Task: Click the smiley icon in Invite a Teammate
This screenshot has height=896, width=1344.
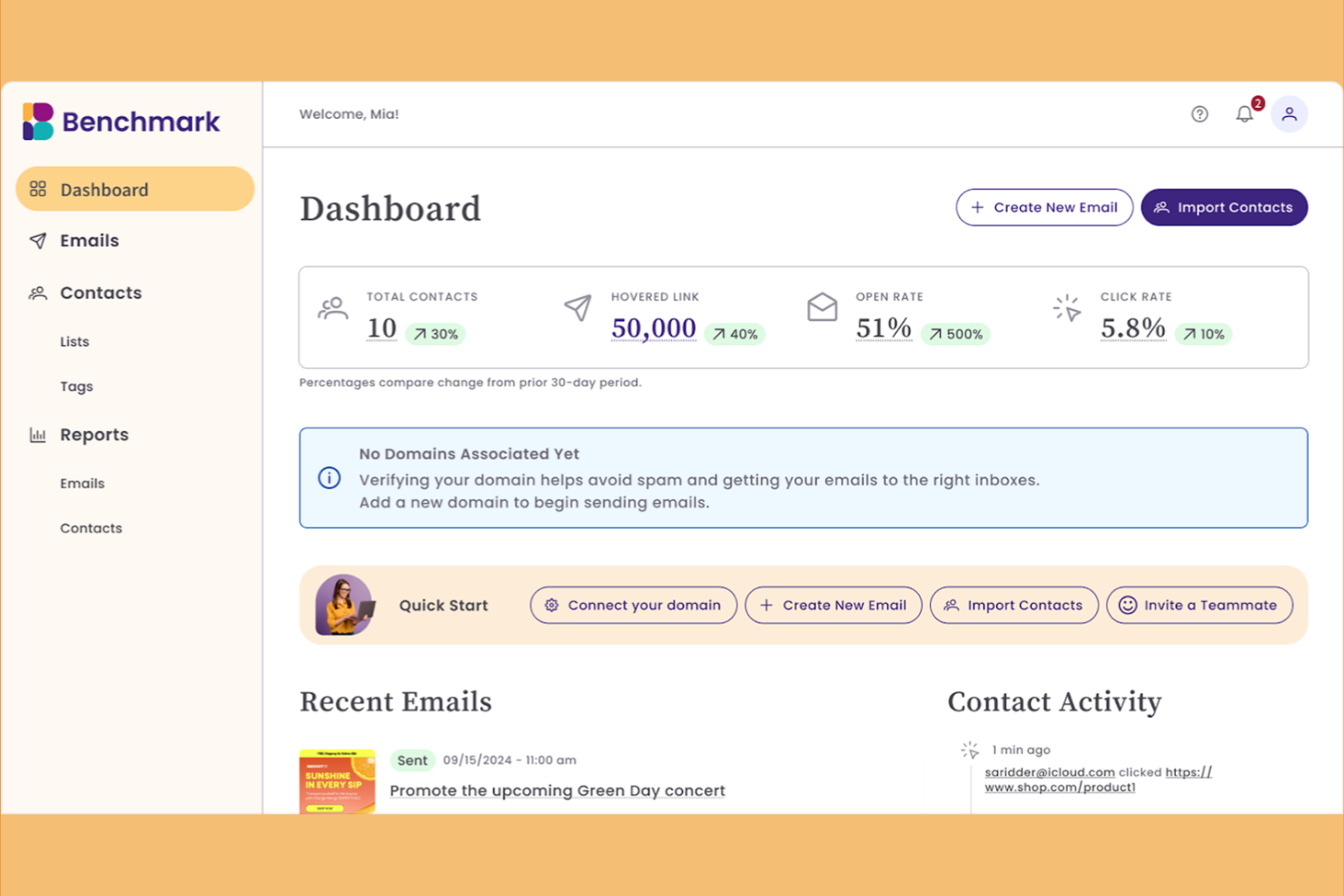Action: click(1126, 605)
